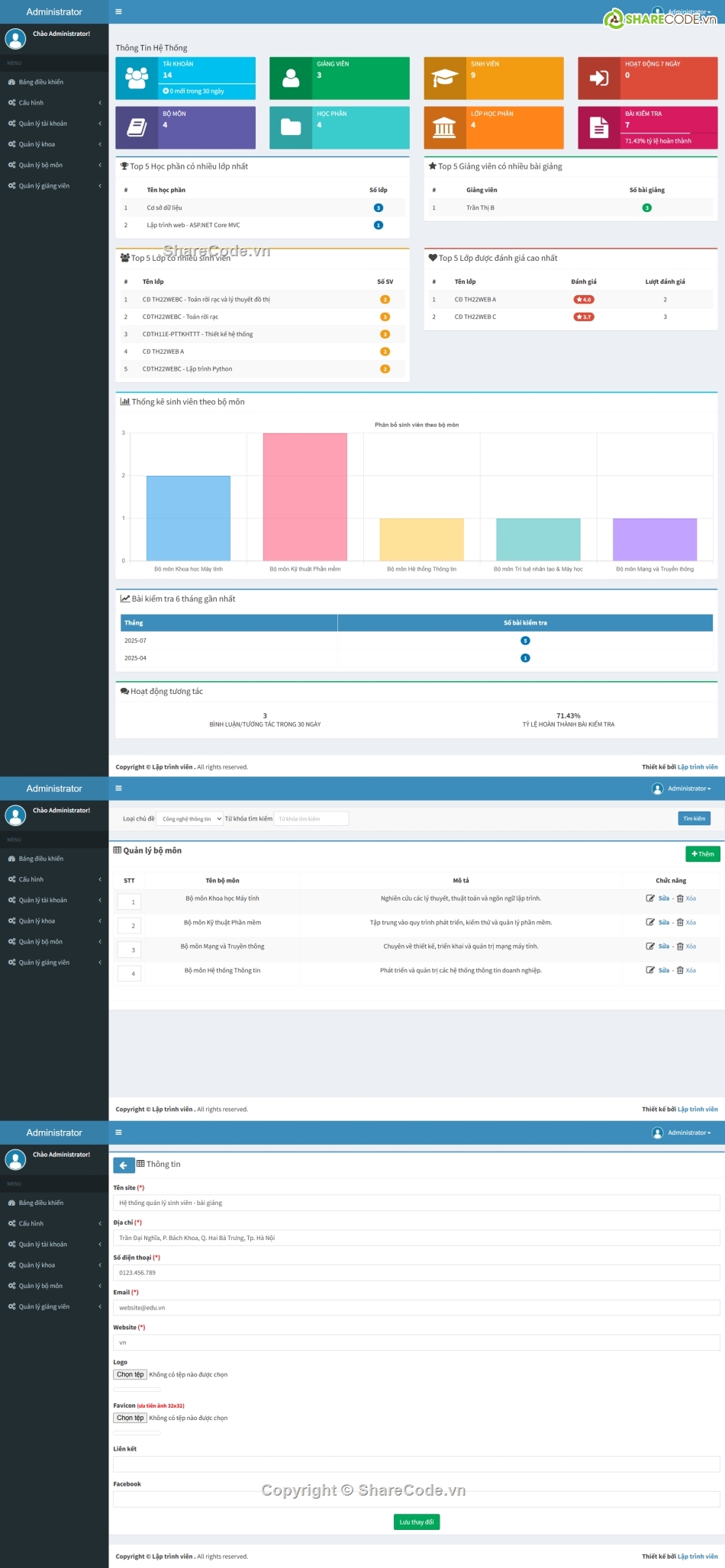The width and height of the screenshot is (725, 1568).
Task: Open Administrator user menu above Tìm kiếm button
Action: pos(681,789)
